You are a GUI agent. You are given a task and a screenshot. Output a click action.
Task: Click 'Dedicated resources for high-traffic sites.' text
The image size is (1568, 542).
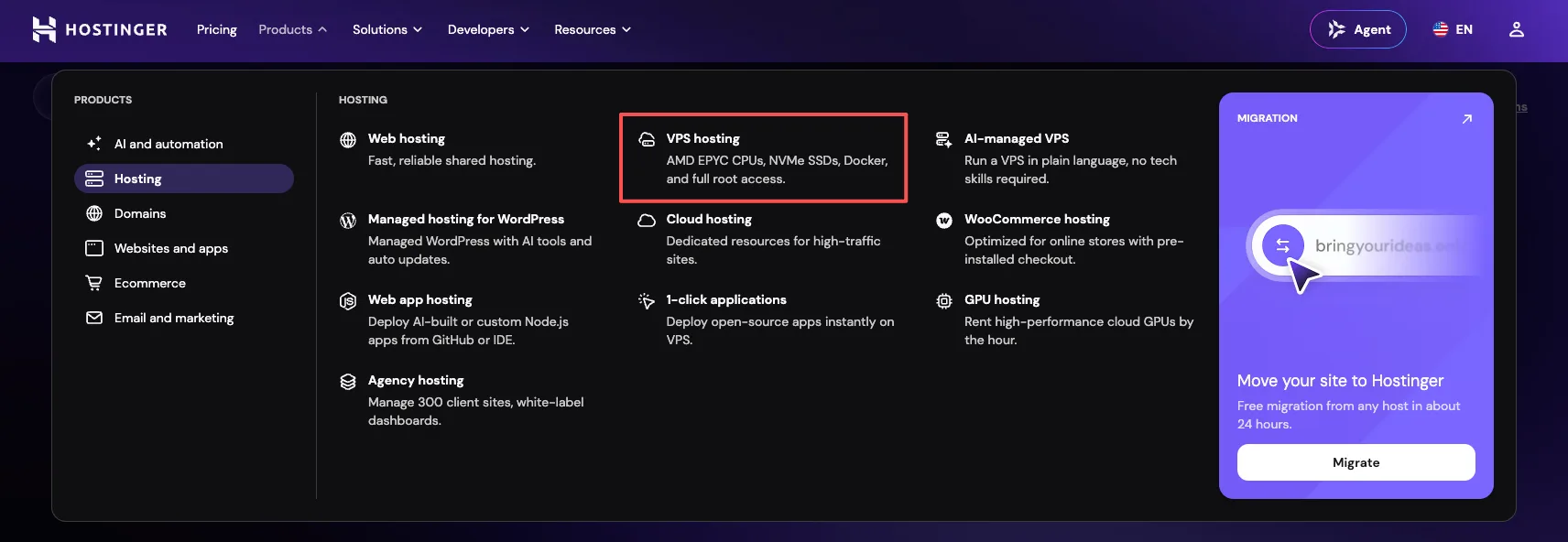[774, 250]
